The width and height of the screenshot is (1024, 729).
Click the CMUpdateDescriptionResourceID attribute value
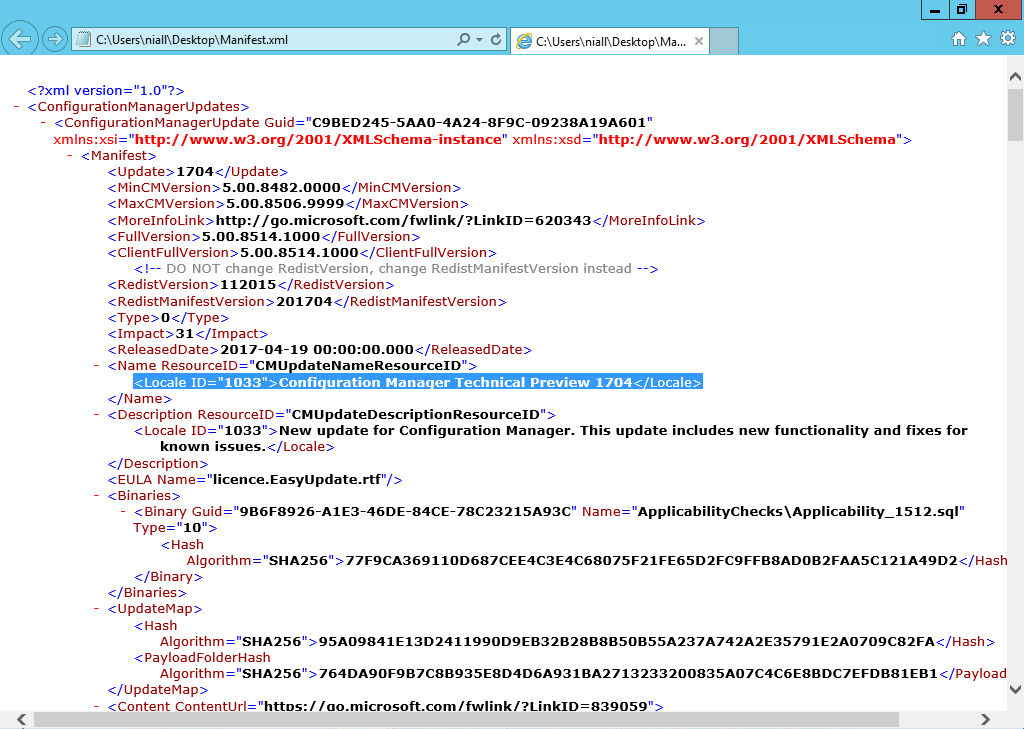[x=415, y=415]
